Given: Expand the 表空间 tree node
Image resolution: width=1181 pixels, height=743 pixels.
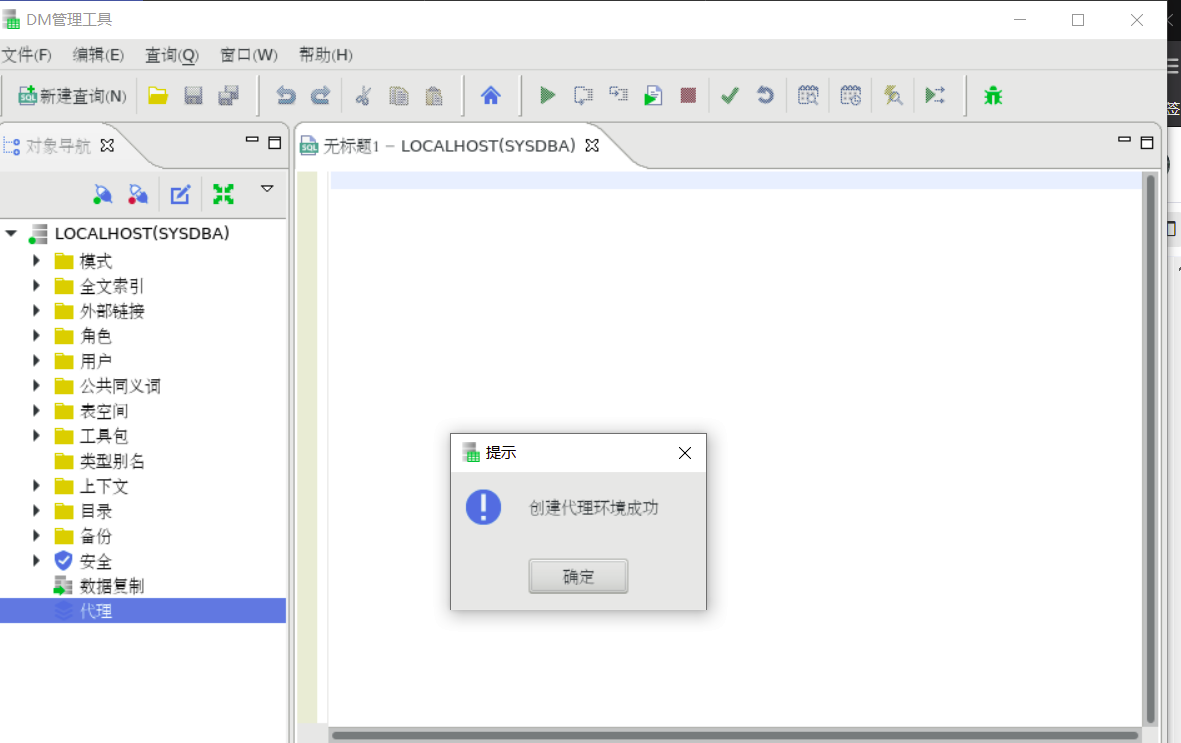Looking at the screenshot, I should point(36,411).
